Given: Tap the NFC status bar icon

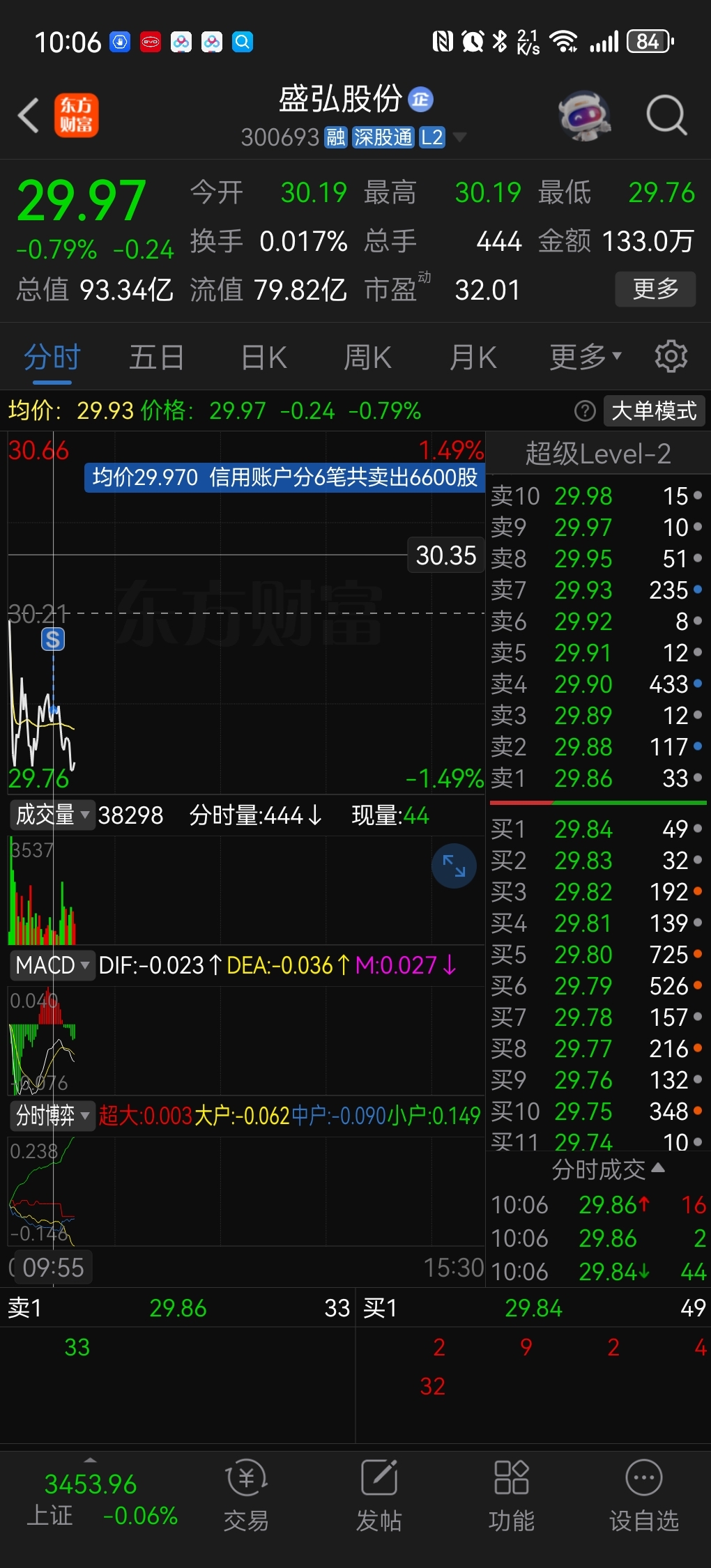Looking at the screenshot, I should [x=443, y=42].
